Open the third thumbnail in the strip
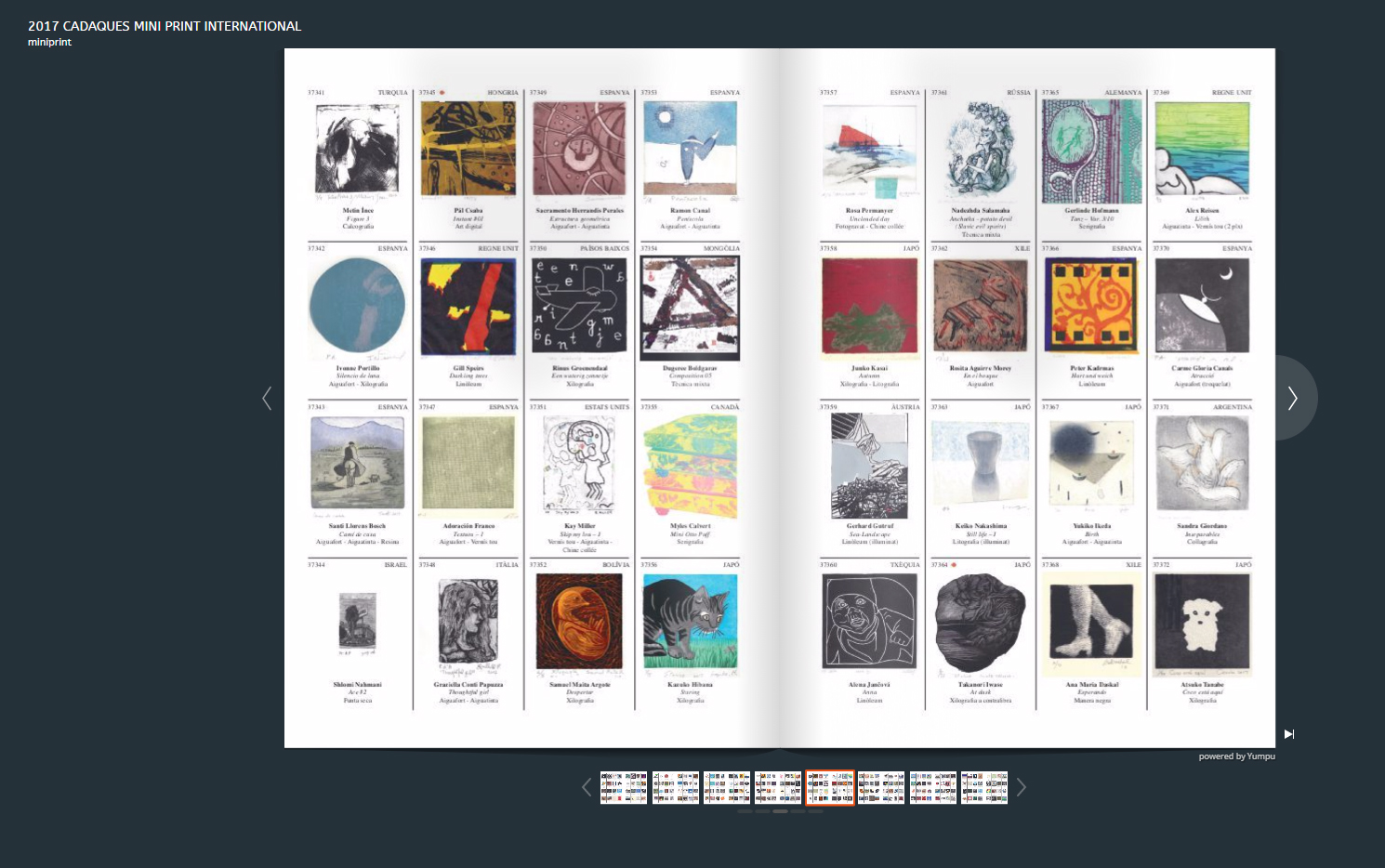This screenshot has width=1385, height=868. [727, 787]
